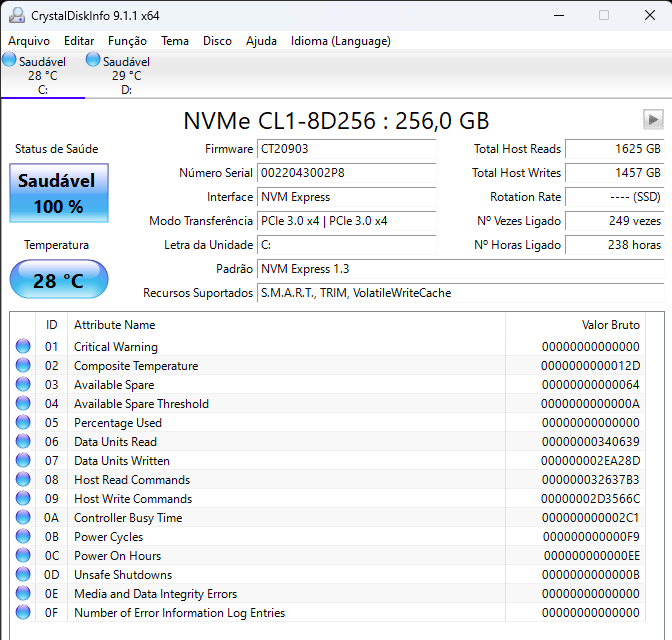Viewport: 672px width, 640px height.
Task: Select the Composite Temperature row text
Action: coord(136,366)
